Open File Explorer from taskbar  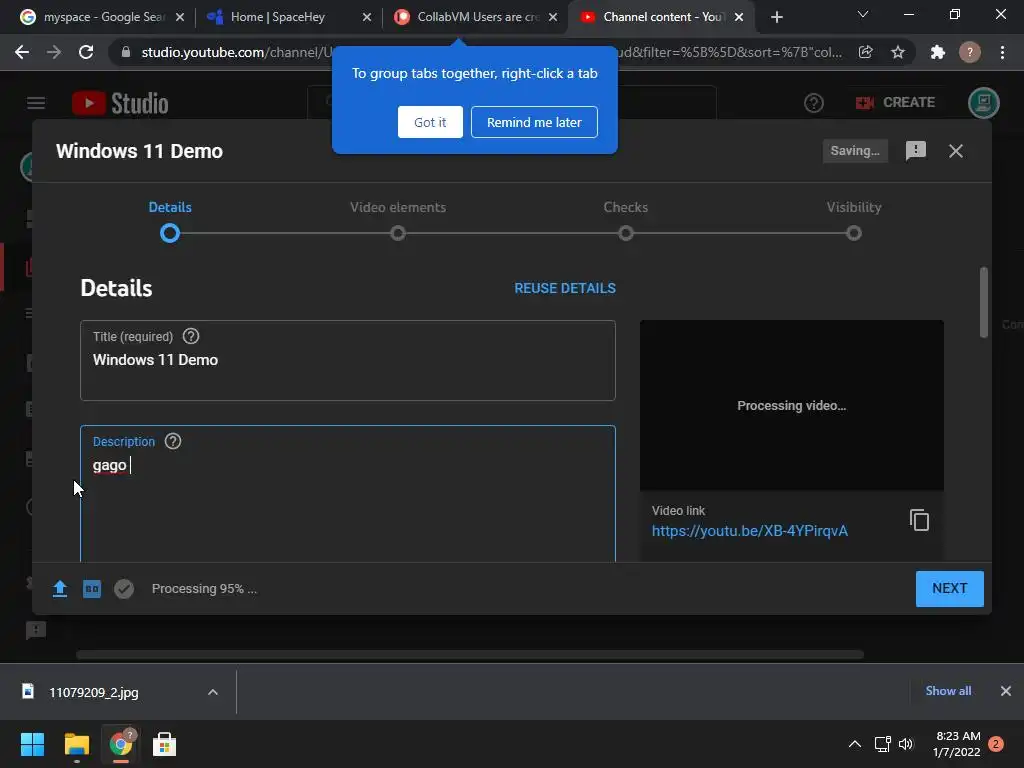[76, 744]
